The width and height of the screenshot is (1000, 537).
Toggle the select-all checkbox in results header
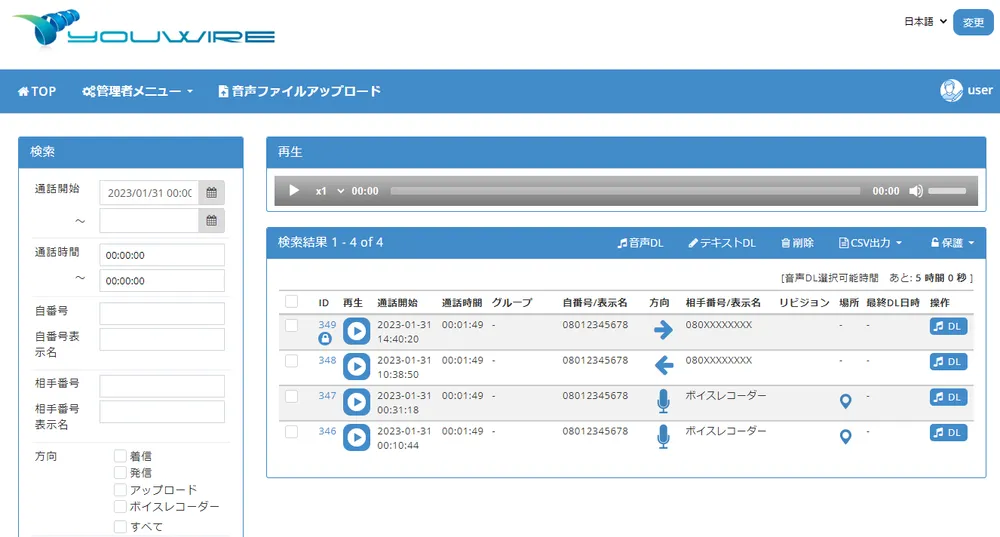point(292,301)
